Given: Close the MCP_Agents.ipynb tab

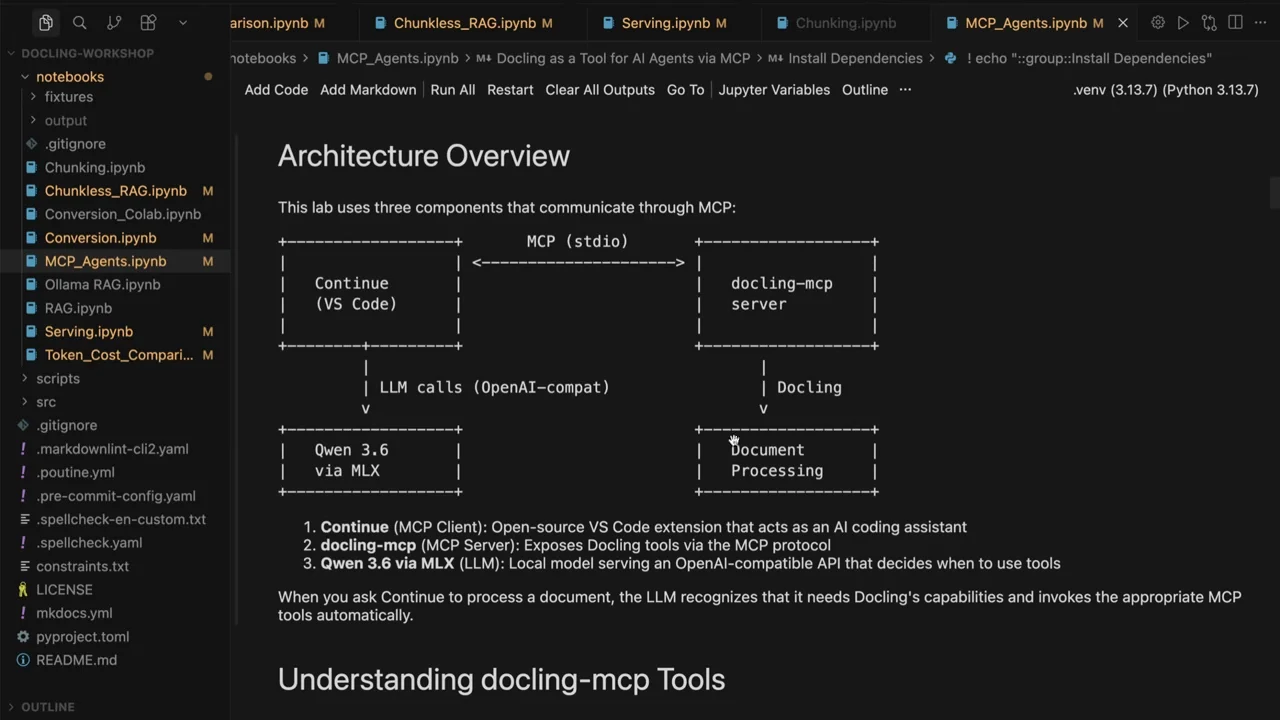Looking at the screenshot, I should click(1123, 22).
